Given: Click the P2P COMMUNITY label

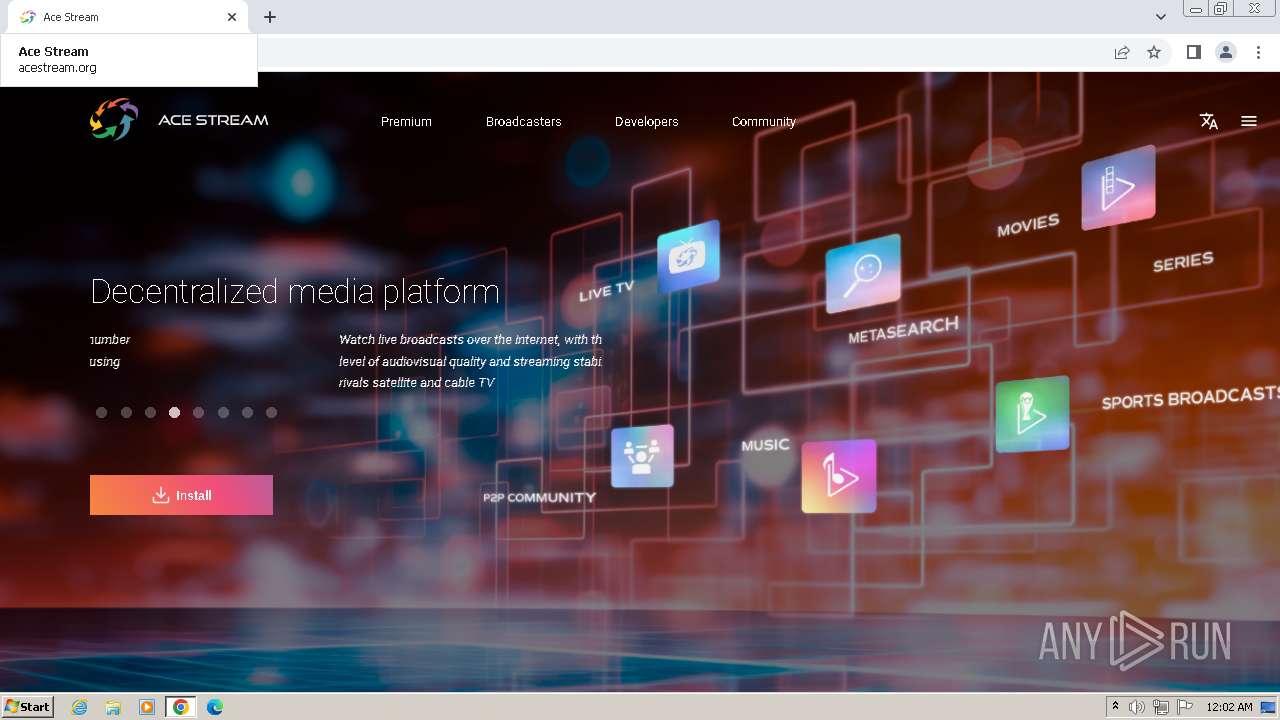Looking at the screenshot, I should 539,497.
